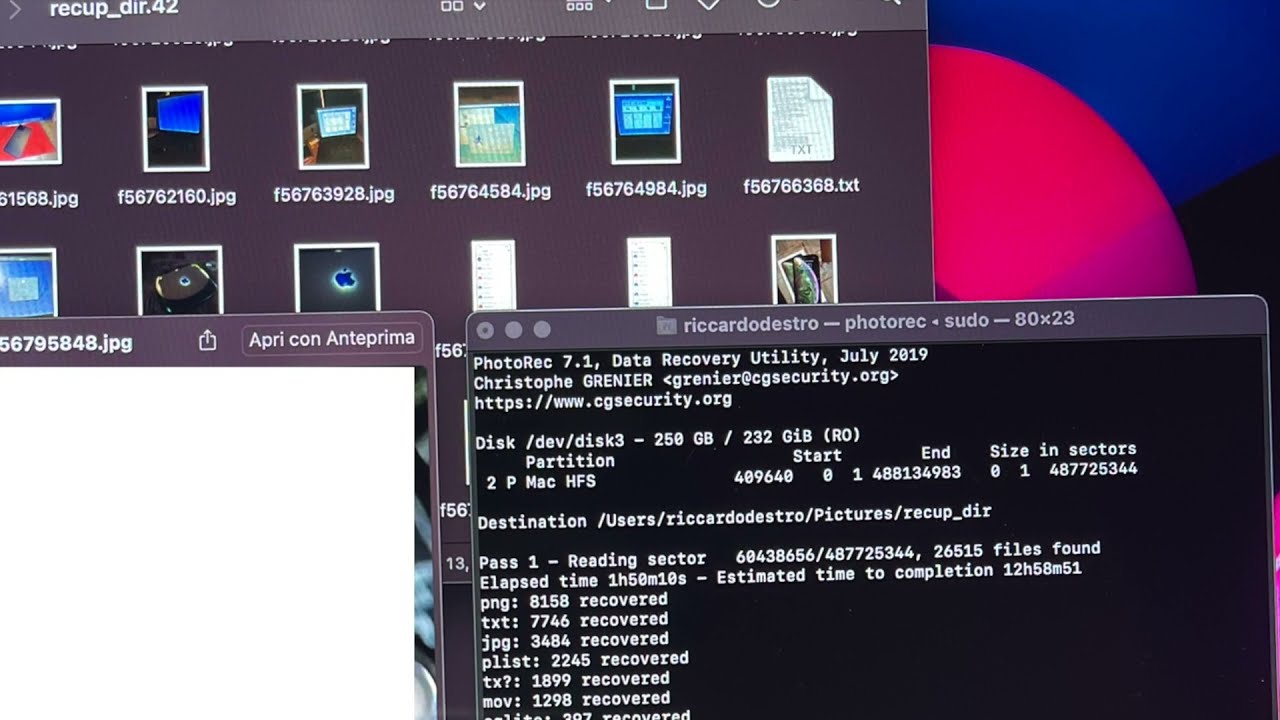Click the file name label f56766368.txt
The image size is (1280, 720).
(x=801, y=185)
